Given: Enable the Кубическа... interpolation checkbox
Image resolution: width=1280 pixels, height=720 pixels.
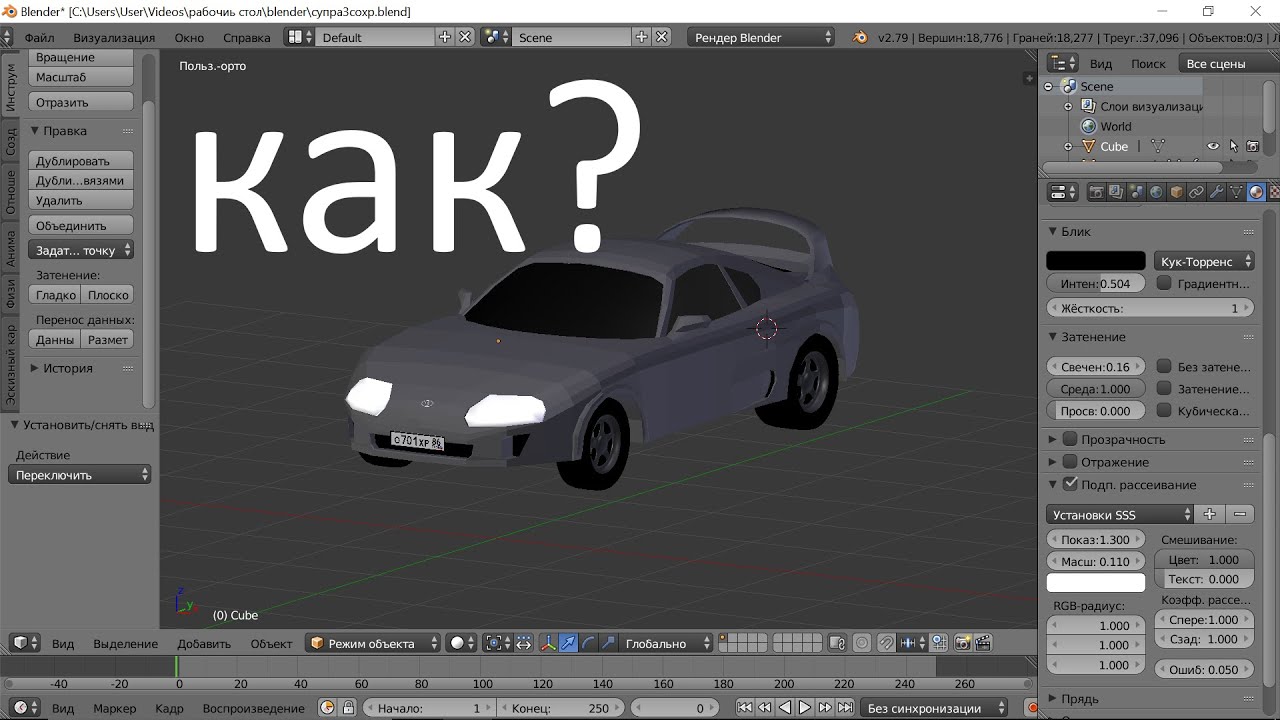Looking at the screenshot, I should pos(1164,410).
